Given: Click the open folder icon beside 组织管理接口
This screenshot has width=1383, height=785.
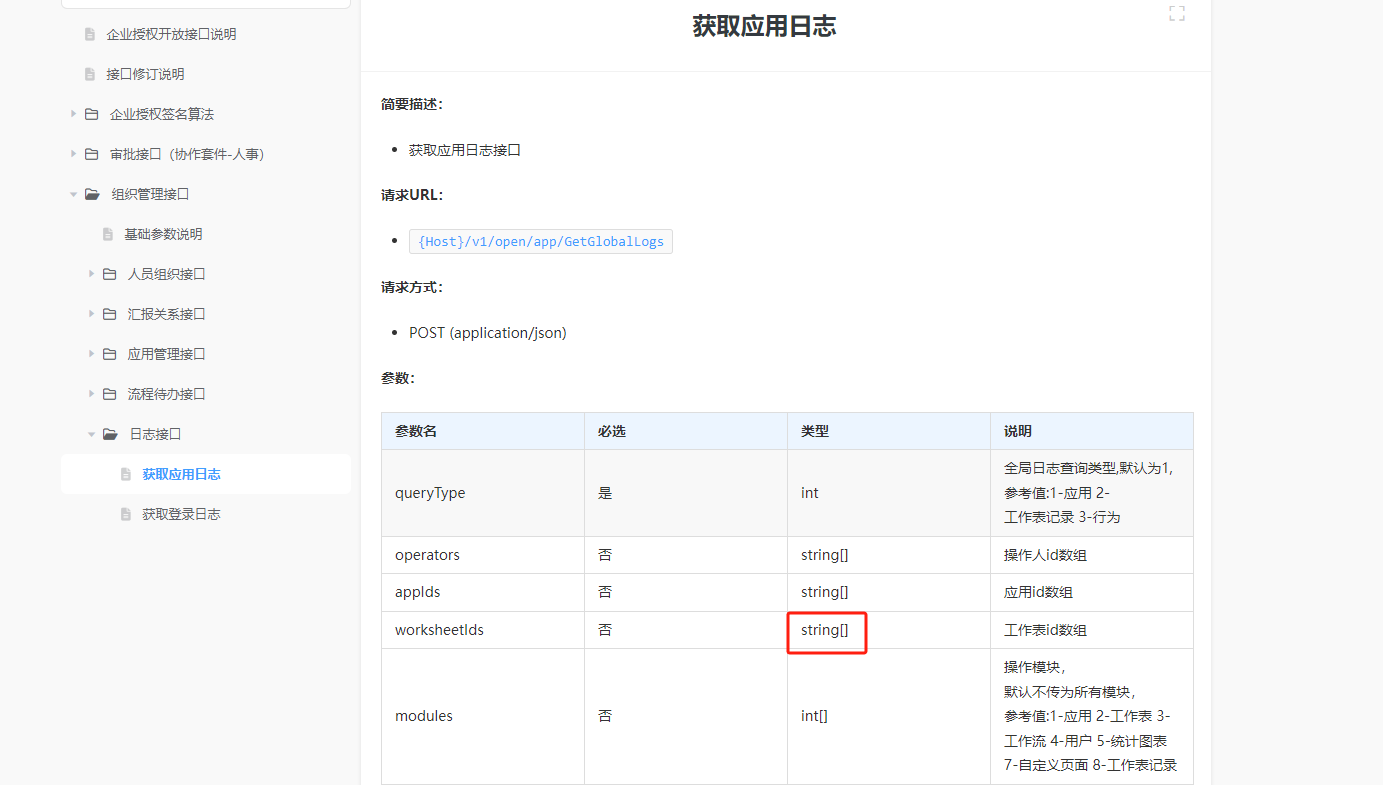Looking at the screenshot, I should pyautogui.click(x=92, y=194).
